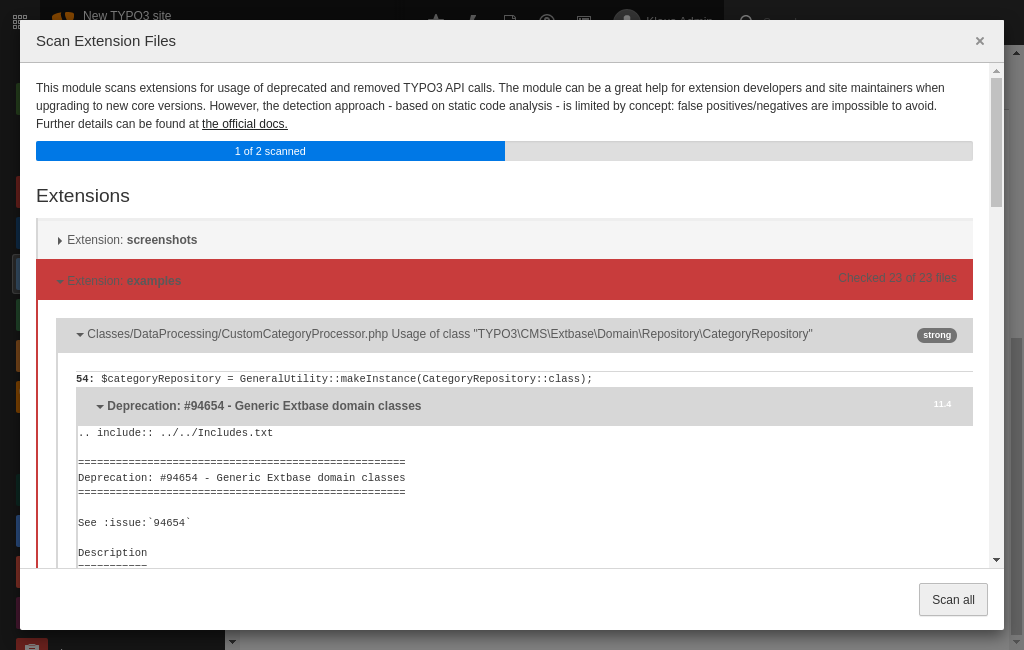Screen dimensions: 1024x650
Task: Close the Scan Extension Files dialog
Action: tap(980, 41)
